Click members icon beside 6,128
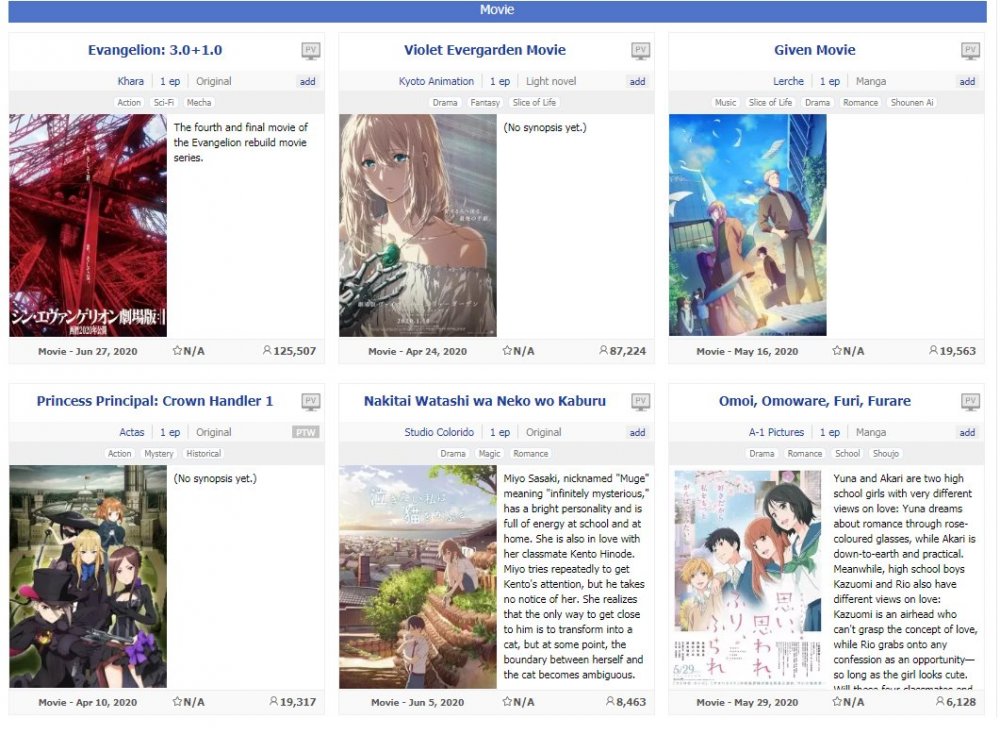This screenshot has width=1000, height=735. coord(939,701)
